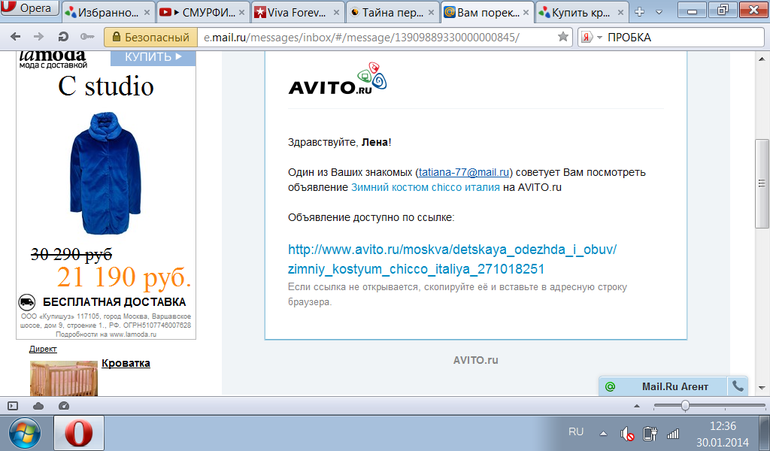Click the ПРОБКА search field
770x451 pixels.
tap(683, 37)
